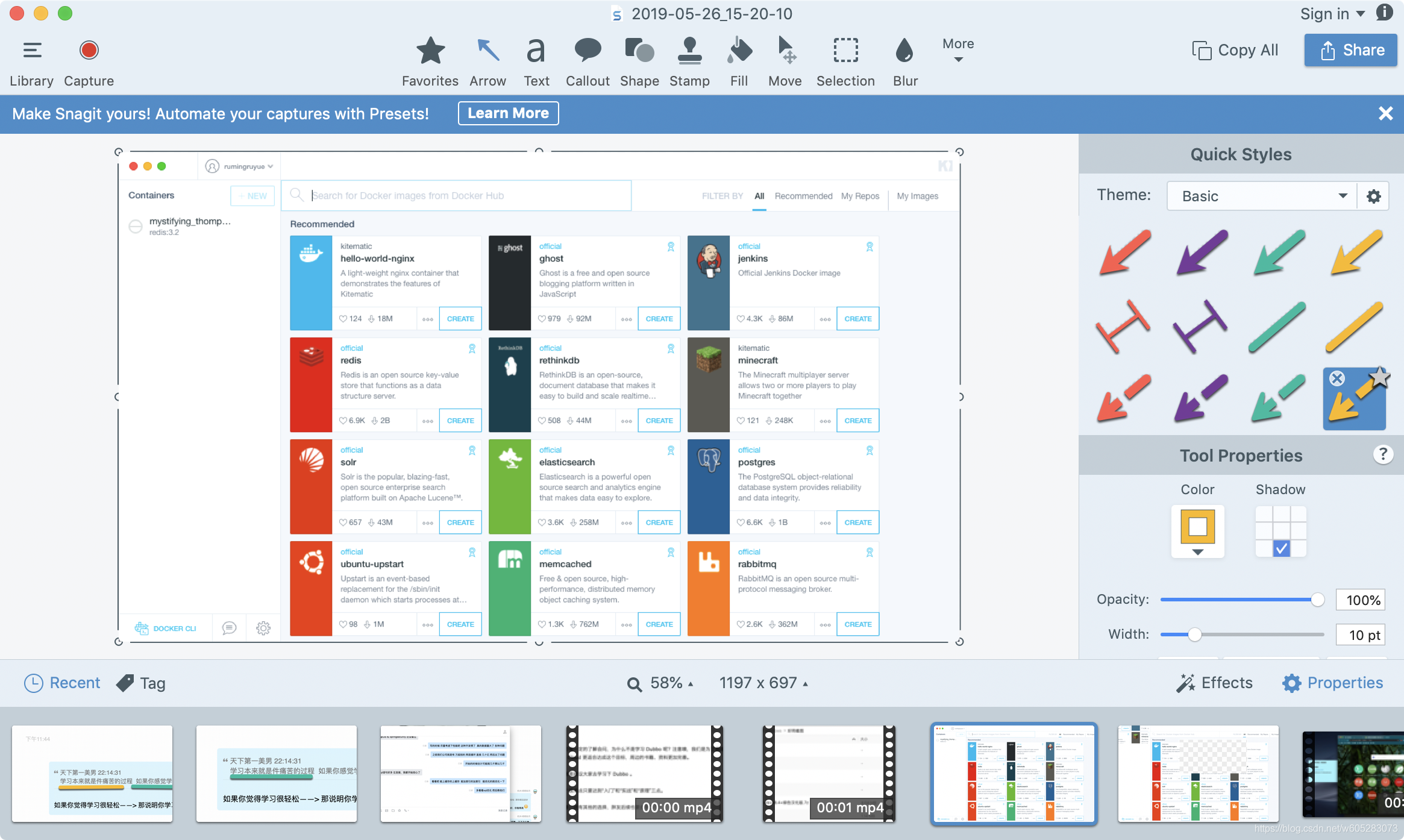The image size is (1404, 840).
Task: Choose the purple arrow quick style
Action: [x=1202, y=252]
